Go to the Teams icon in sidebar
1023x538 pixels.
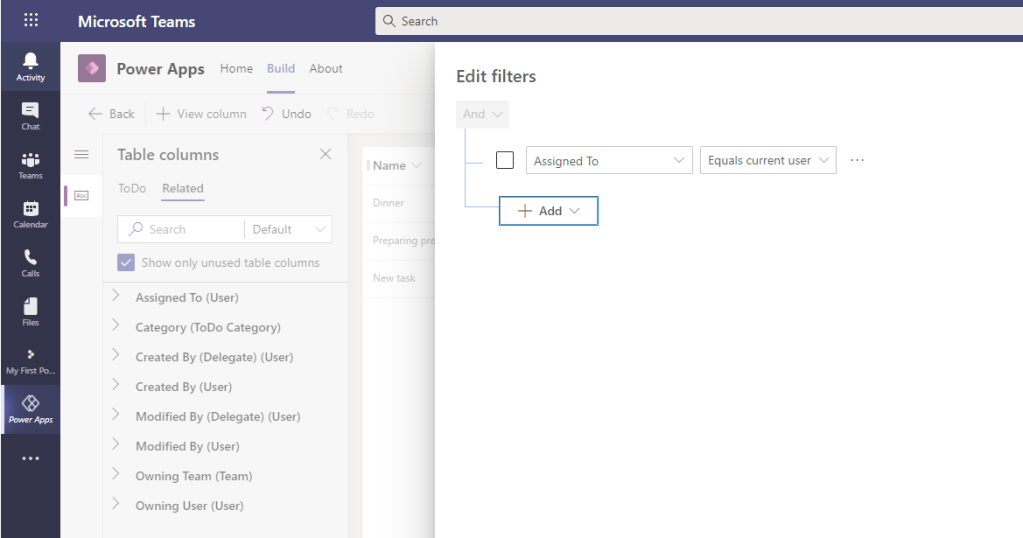(30, 165)
